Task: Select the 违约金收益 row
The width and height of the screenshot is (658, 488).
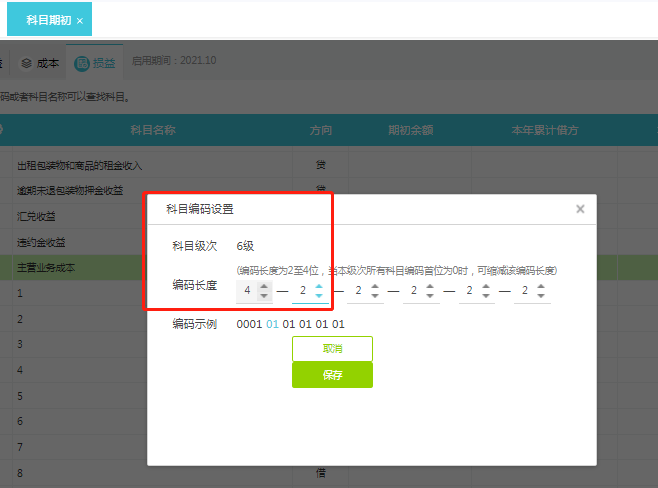Action: pyautogui.click(x=41, y=242)
